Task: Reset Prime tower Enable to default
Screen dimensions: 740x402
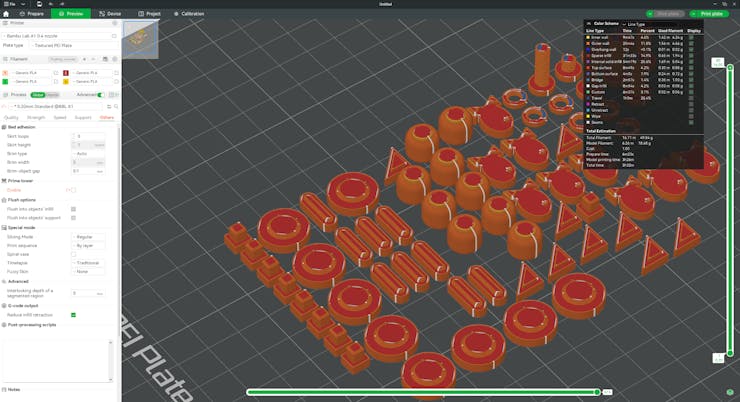Action: 67,190
